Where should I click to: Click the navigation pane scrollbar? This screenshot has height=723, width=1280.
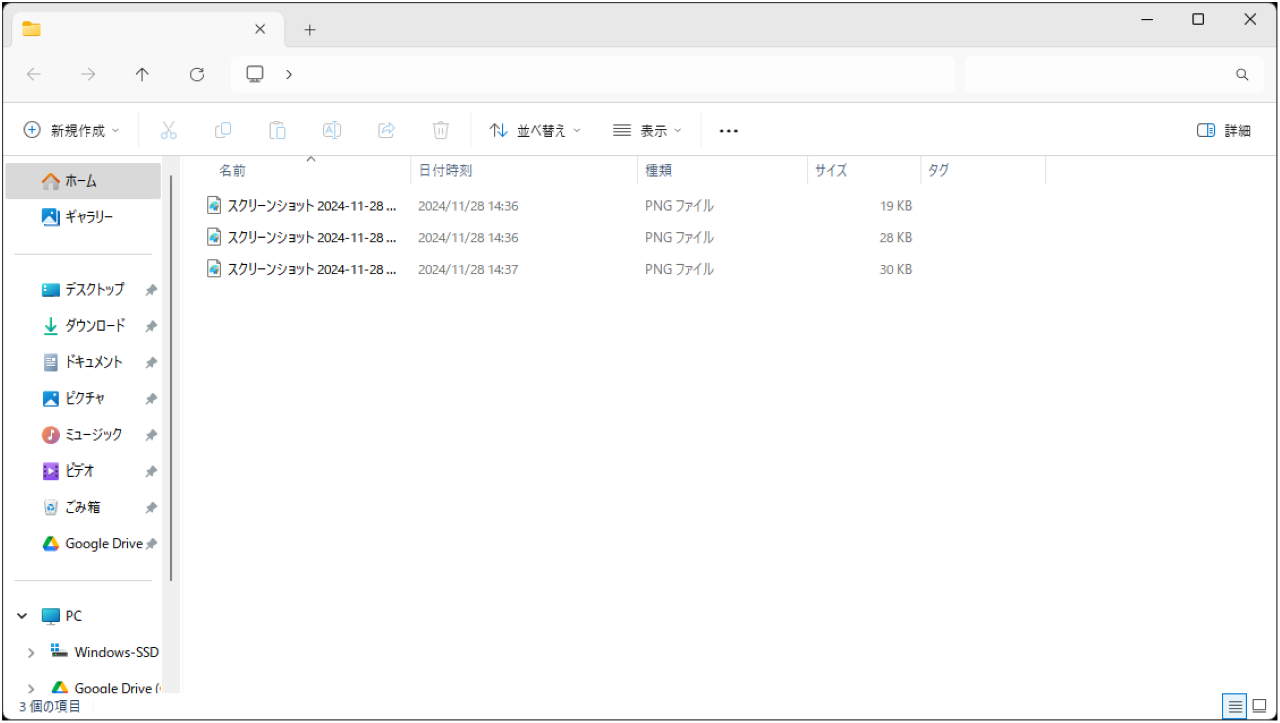point(171,378)
